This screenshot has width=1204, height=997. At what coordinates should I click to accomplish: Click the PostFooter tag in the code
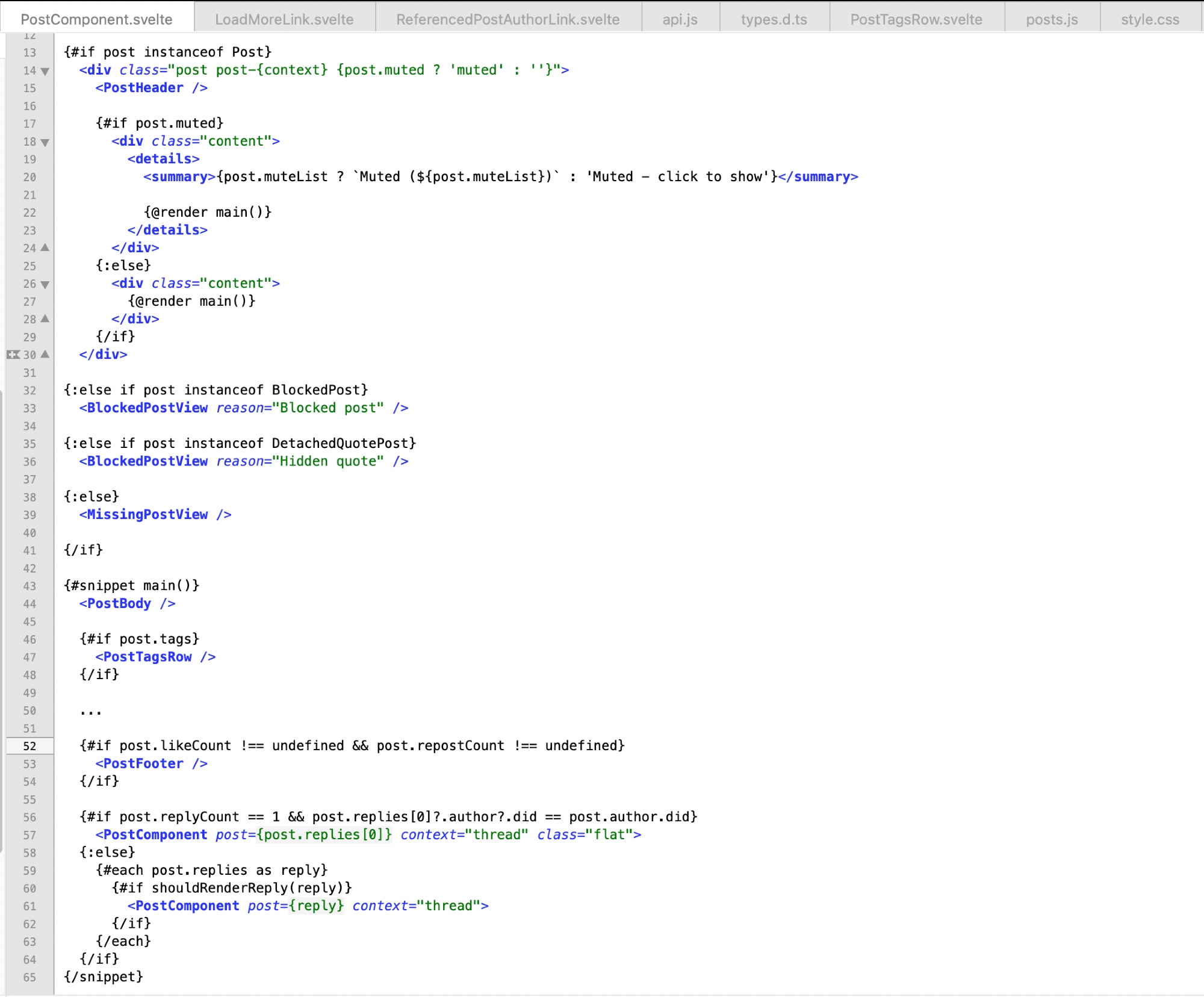coord(143,763)
